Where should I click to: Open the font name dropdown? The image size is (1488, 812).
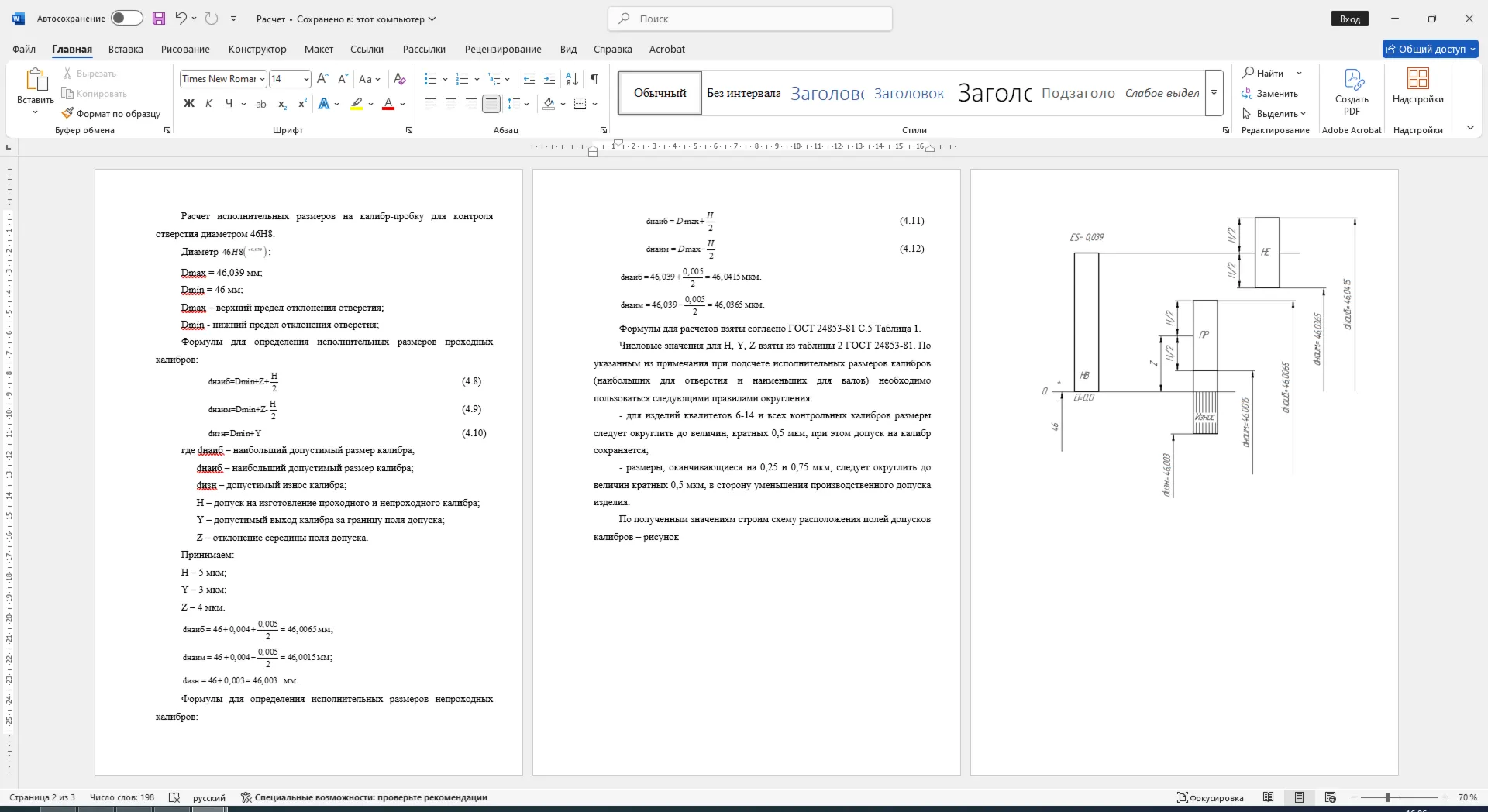pyautogui.click(x=262, y=79)
